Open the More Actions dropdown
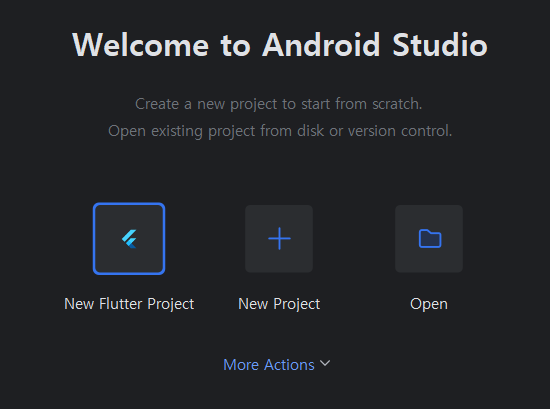Viewport: 550px width, 409px height. click(x=276, y=365)
